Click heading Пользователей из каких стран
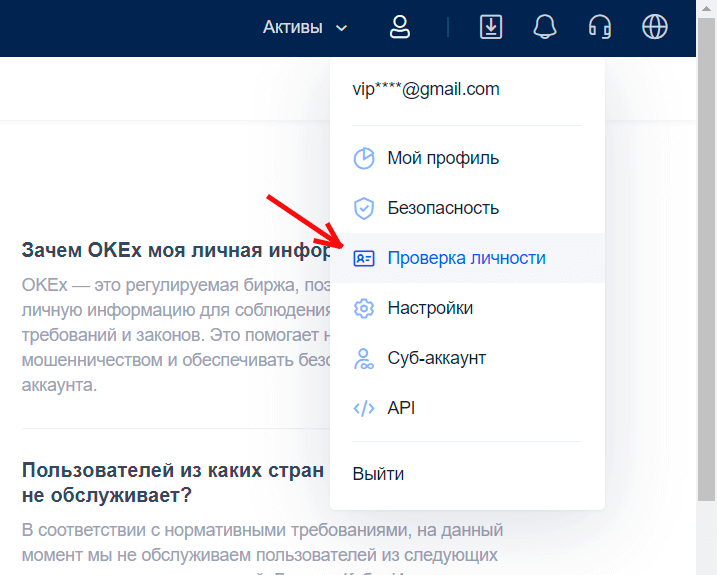The height and width of the screenshot is (575, 717). [x=173, y=483]
